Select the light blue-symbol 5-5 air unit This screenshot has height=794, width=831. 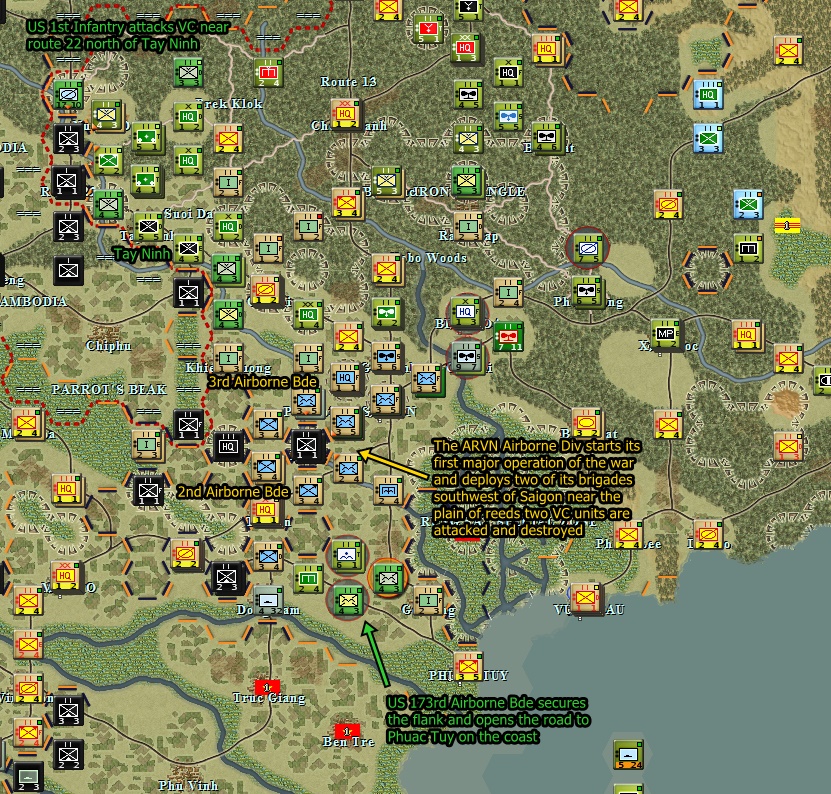[507, 116]
